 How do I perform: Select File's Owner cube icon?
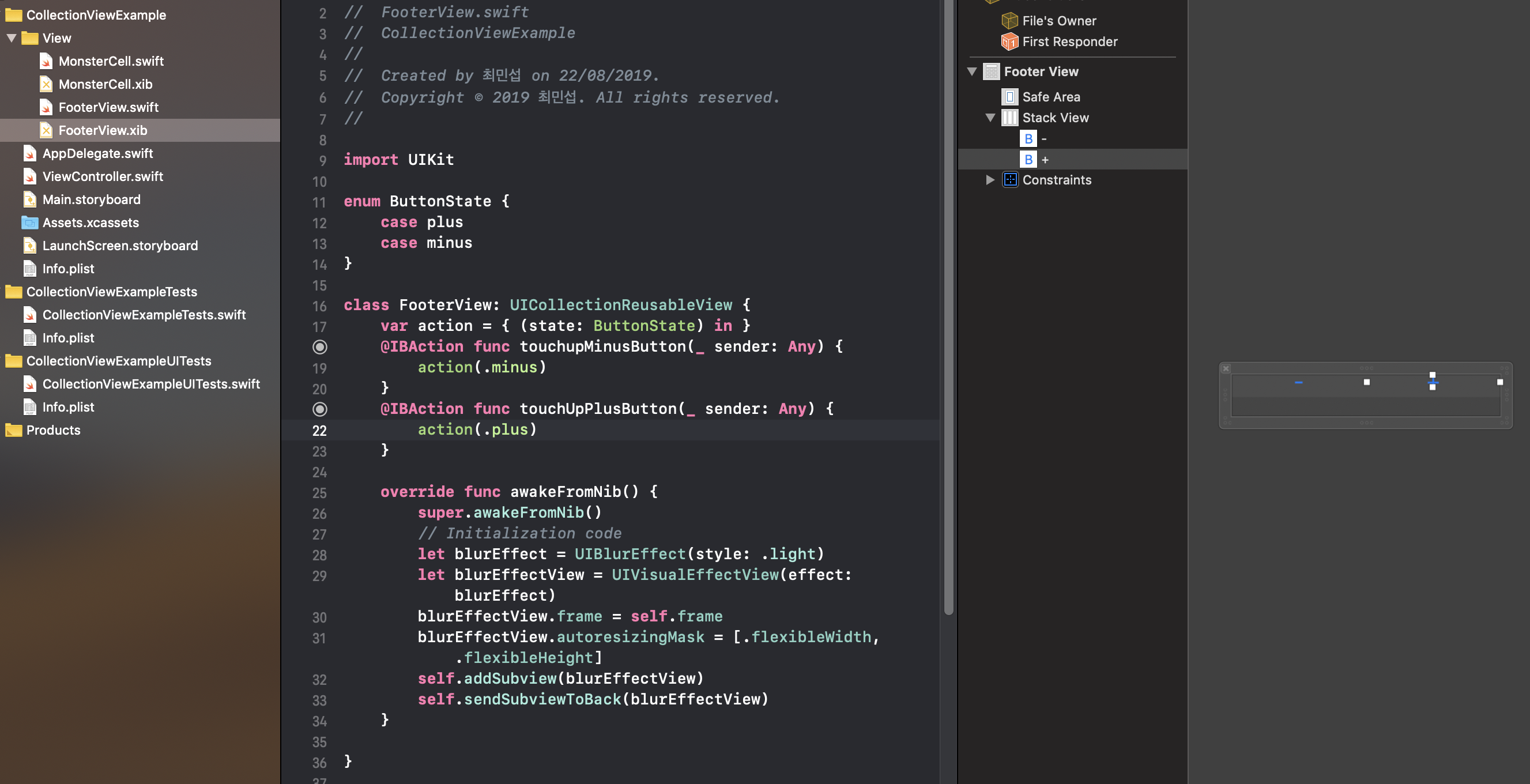click(1009, 21)
